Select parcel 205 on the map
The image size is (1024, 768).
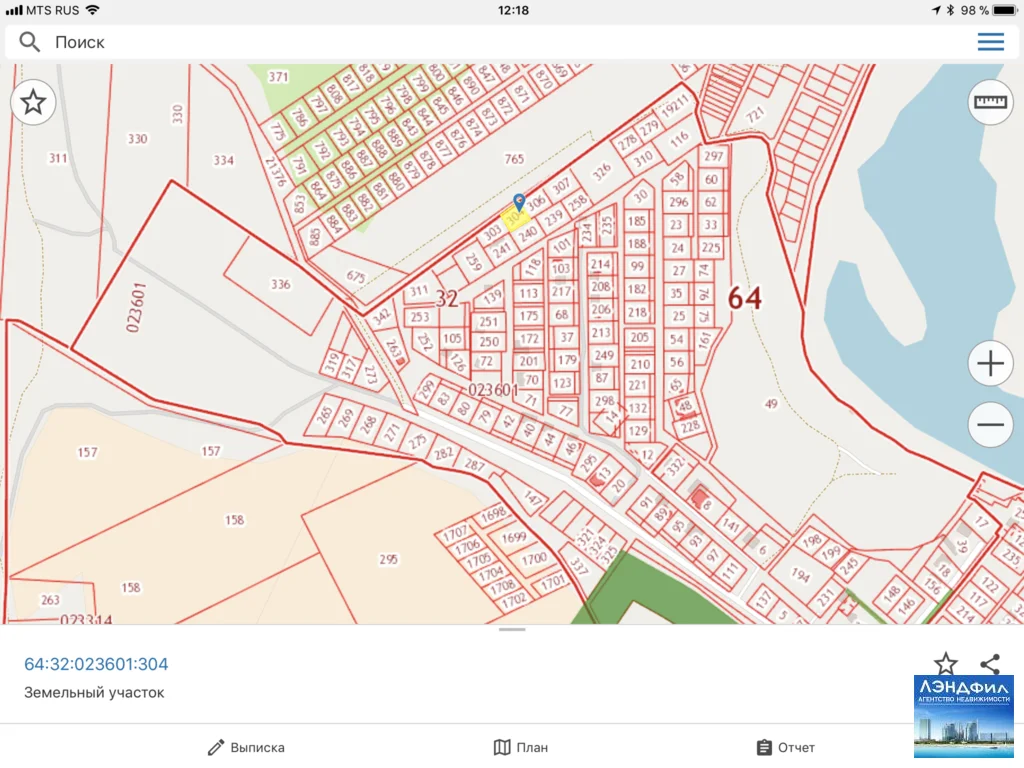click(639, 337)
